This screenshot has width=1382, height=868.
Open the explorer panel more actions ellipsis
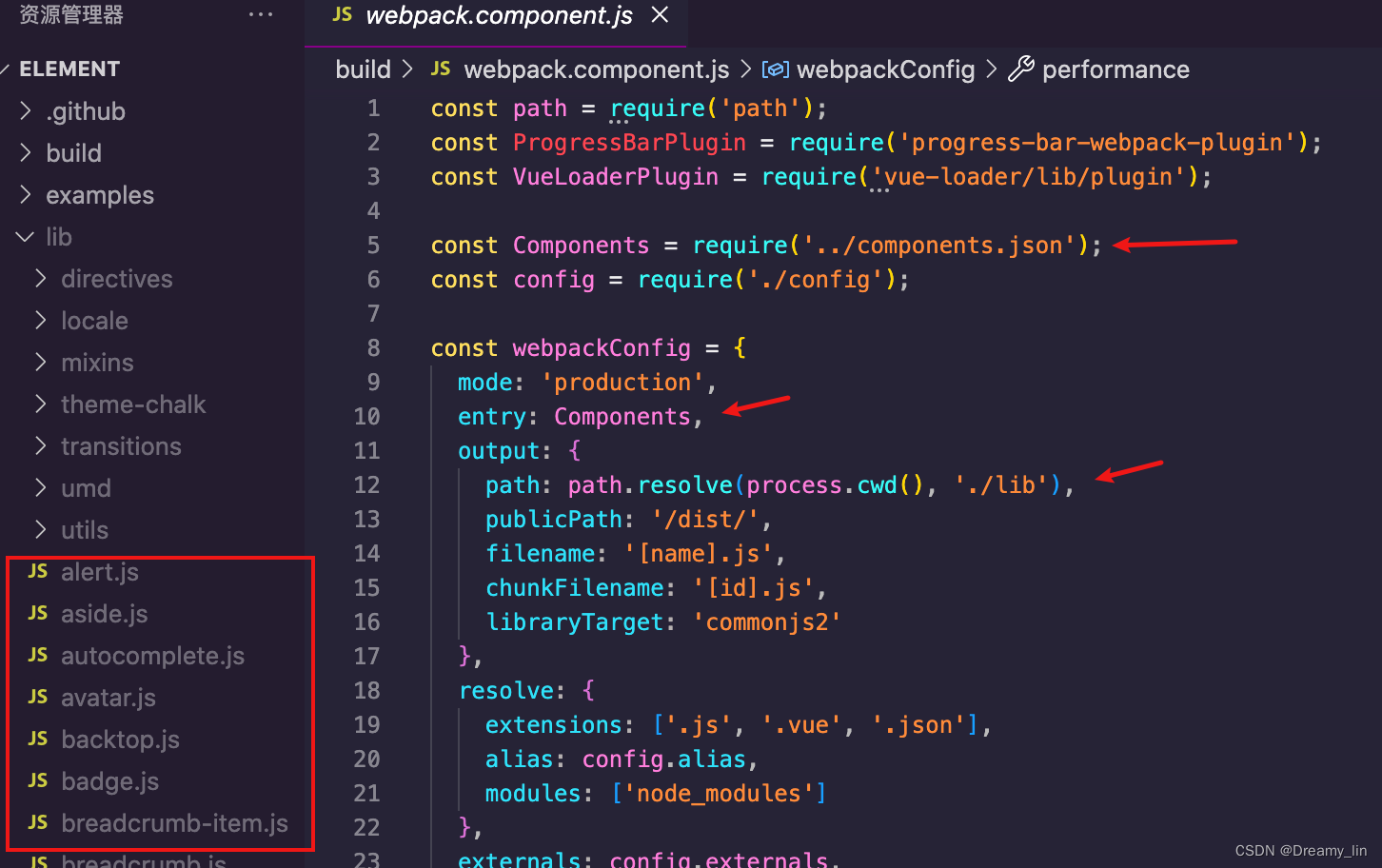pyautogui.click(x=261, y=15)
